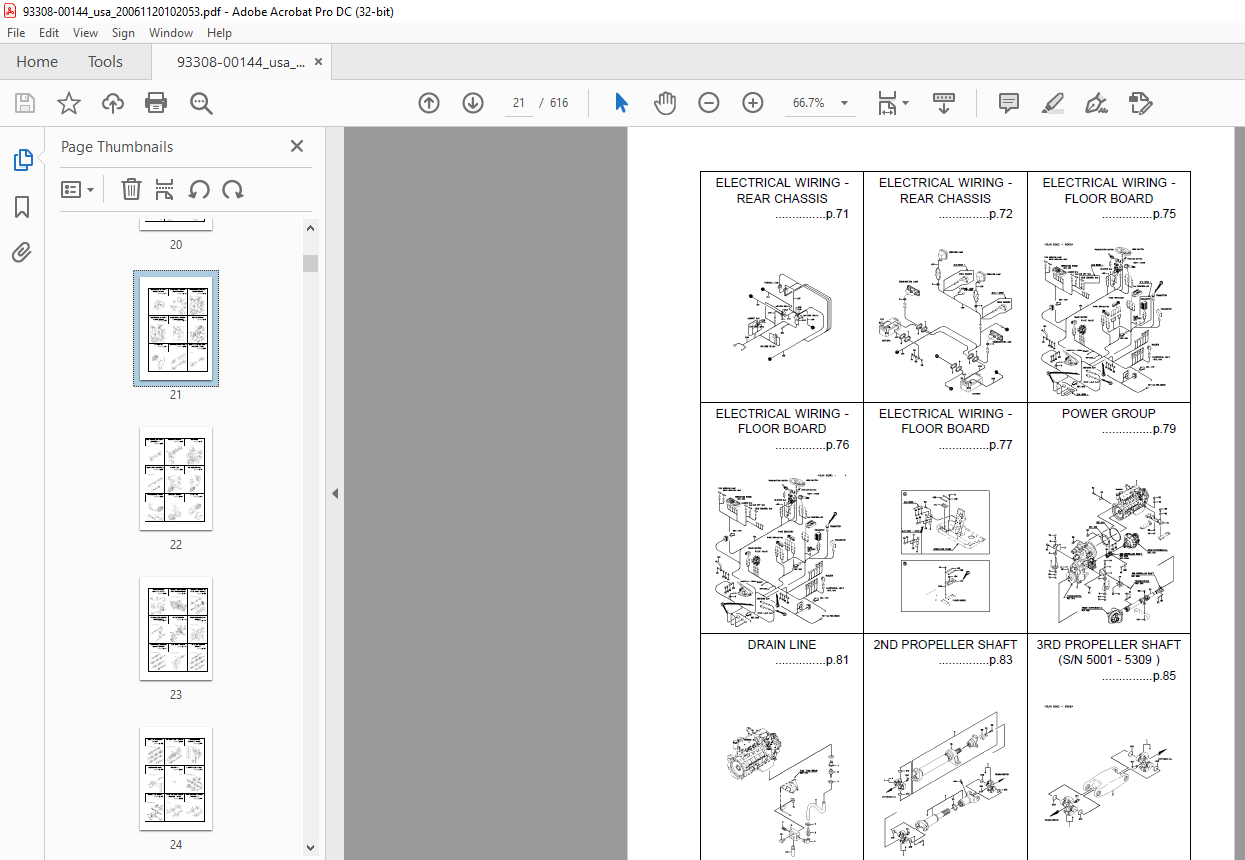This screenshot has height=860, width=1245.
Task: Open the Sign menu
Action: point(123,33)
